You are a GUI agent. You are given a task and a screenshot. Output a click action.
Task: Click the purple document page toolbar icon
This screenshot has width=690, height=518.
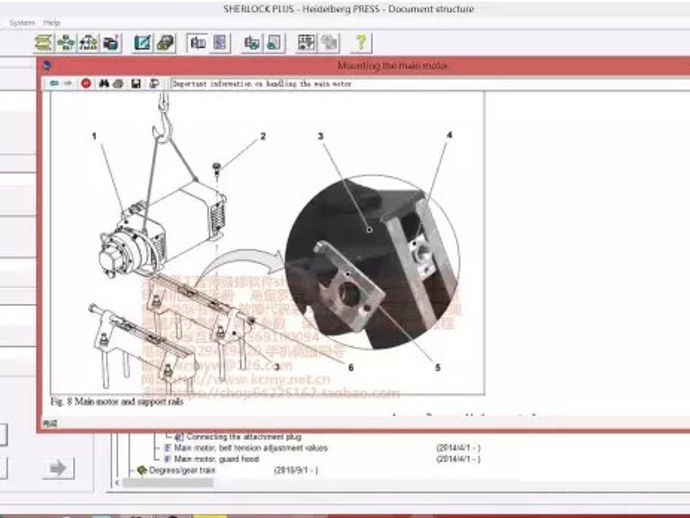tap(220, 43)
